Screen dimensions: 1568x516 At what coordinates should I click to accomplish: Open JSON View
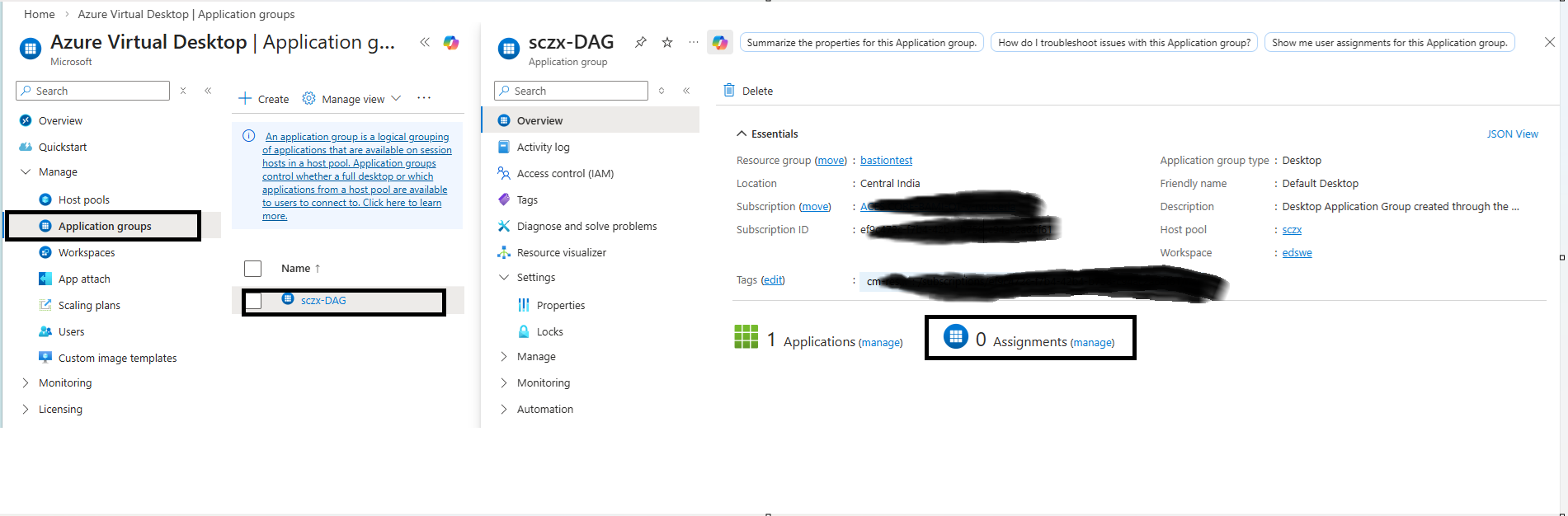(x=1512, y=134)
